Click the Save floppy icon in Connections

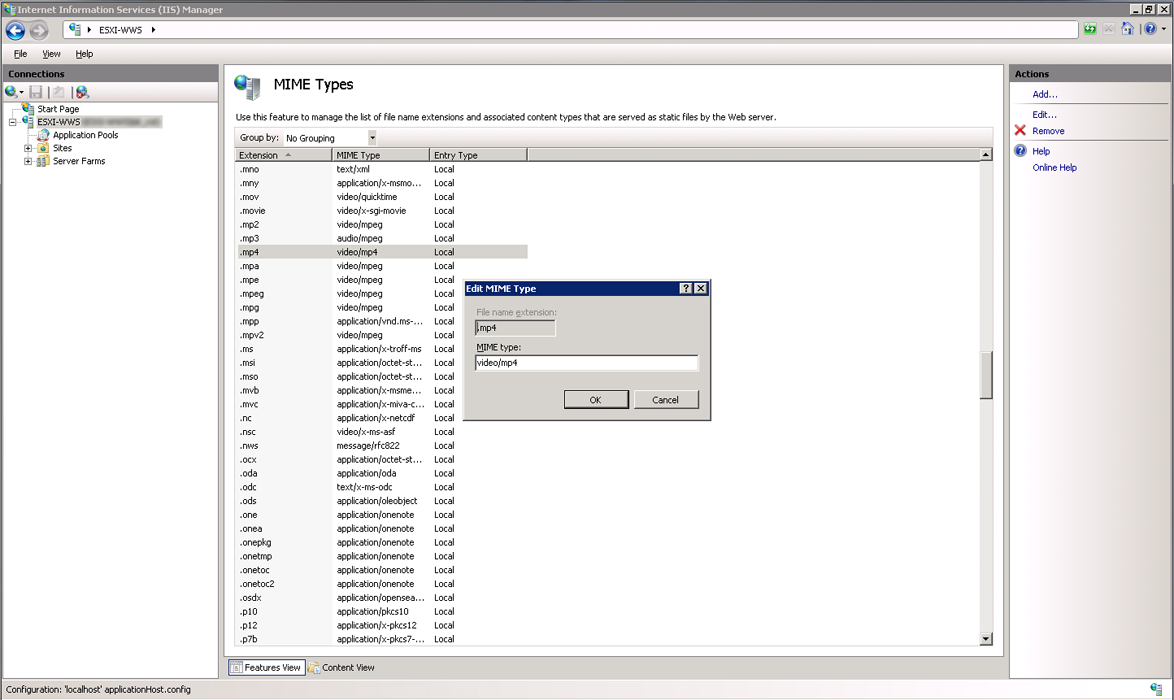(x=35, y=92)
